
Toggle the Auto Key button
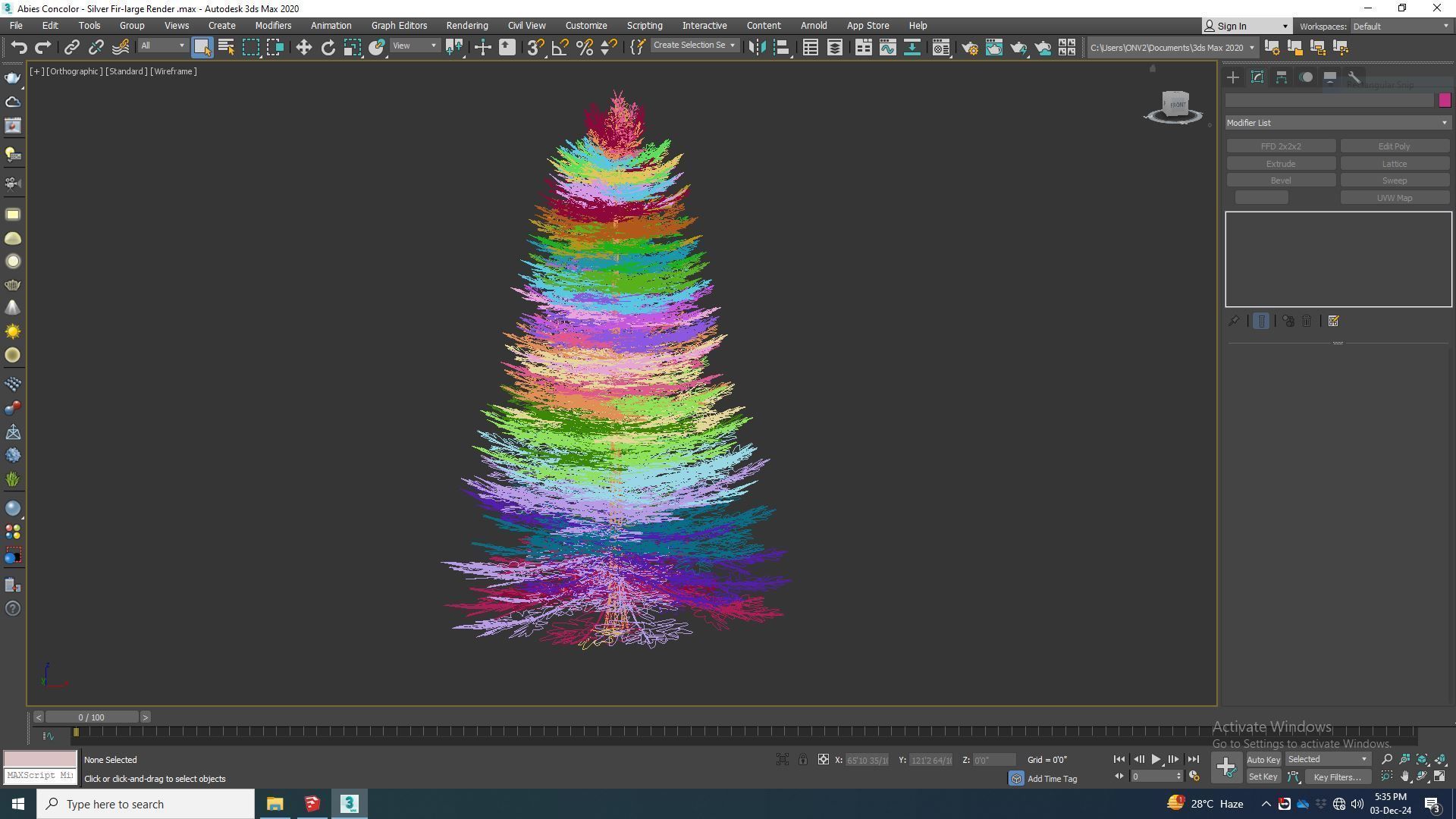[x=1263, y=760]
